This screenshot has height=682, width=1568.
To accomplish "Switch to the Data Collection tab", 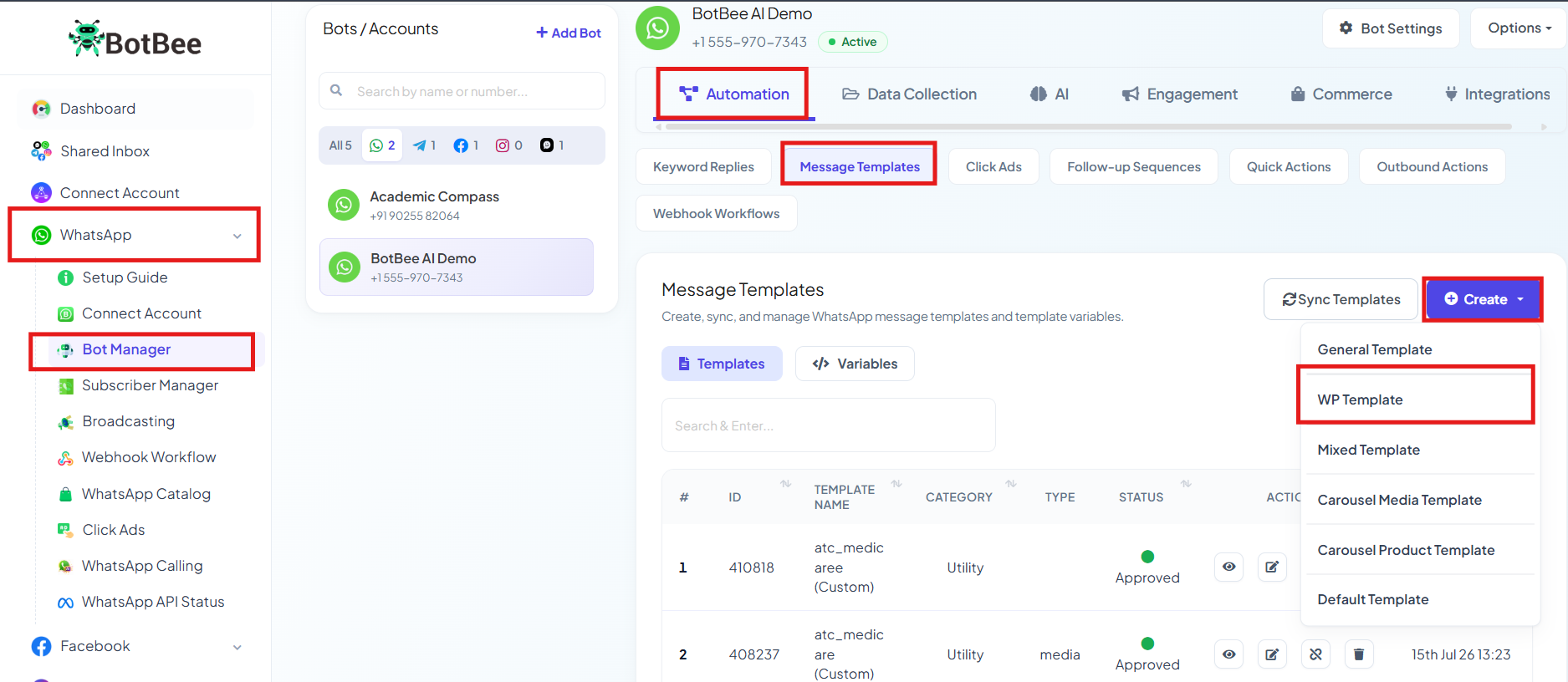I will [x=909, y=94].
